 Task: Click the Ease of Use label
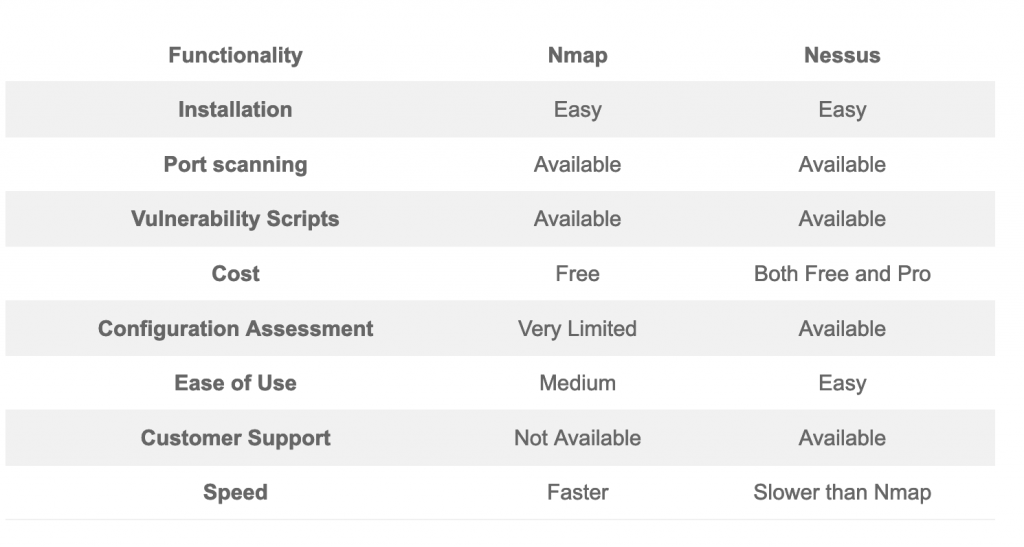tap(235, 383)
